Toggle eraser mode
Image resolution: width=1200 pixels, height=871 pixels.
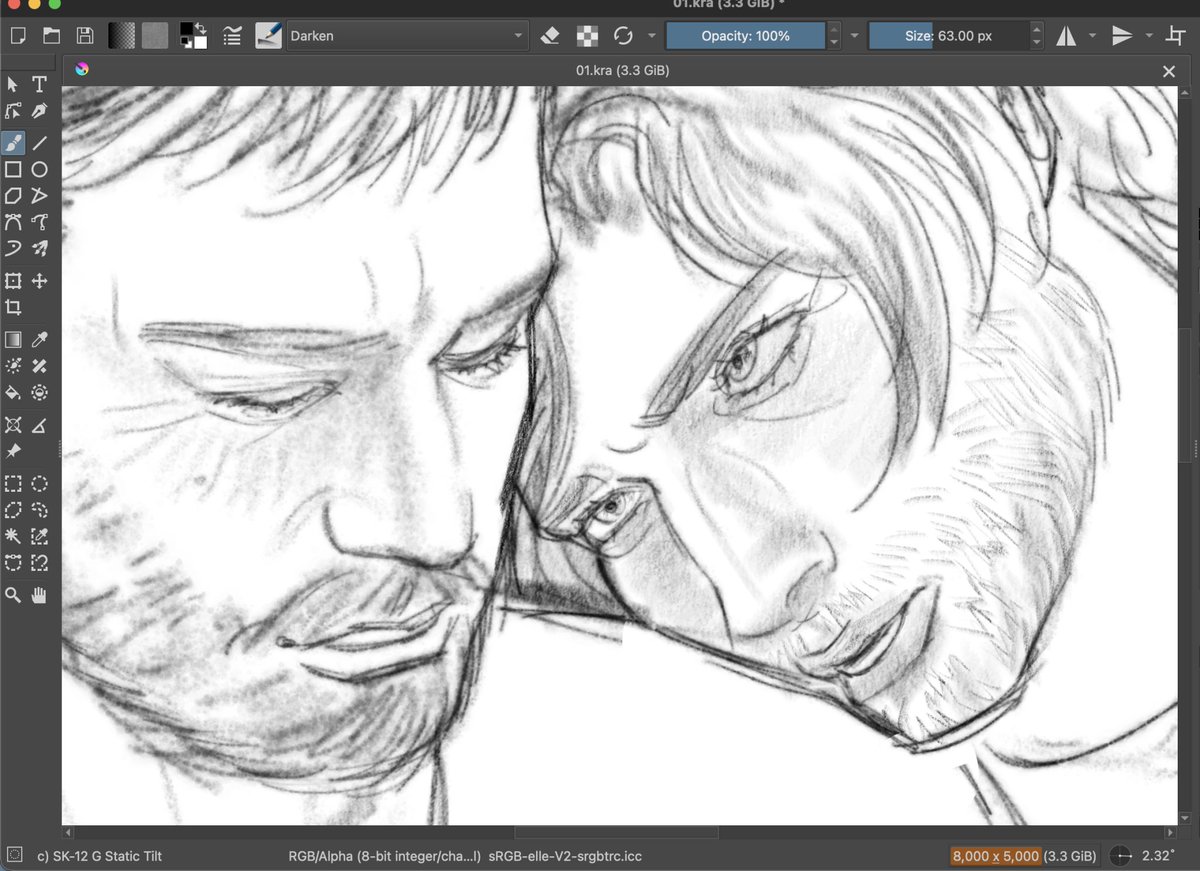pos(549,36)
